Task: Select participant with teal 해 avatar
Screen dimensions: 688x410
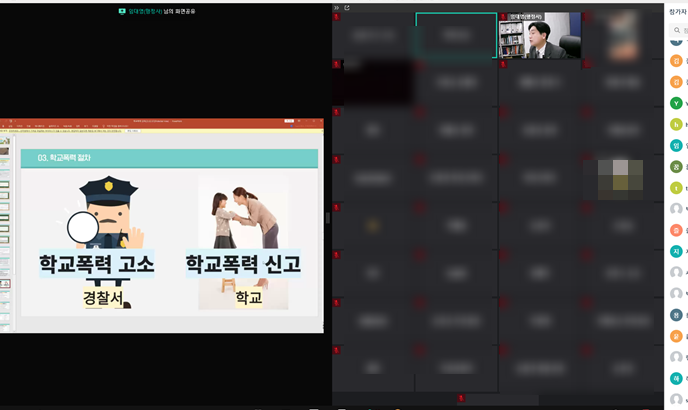Action: (x=676, y=378)
